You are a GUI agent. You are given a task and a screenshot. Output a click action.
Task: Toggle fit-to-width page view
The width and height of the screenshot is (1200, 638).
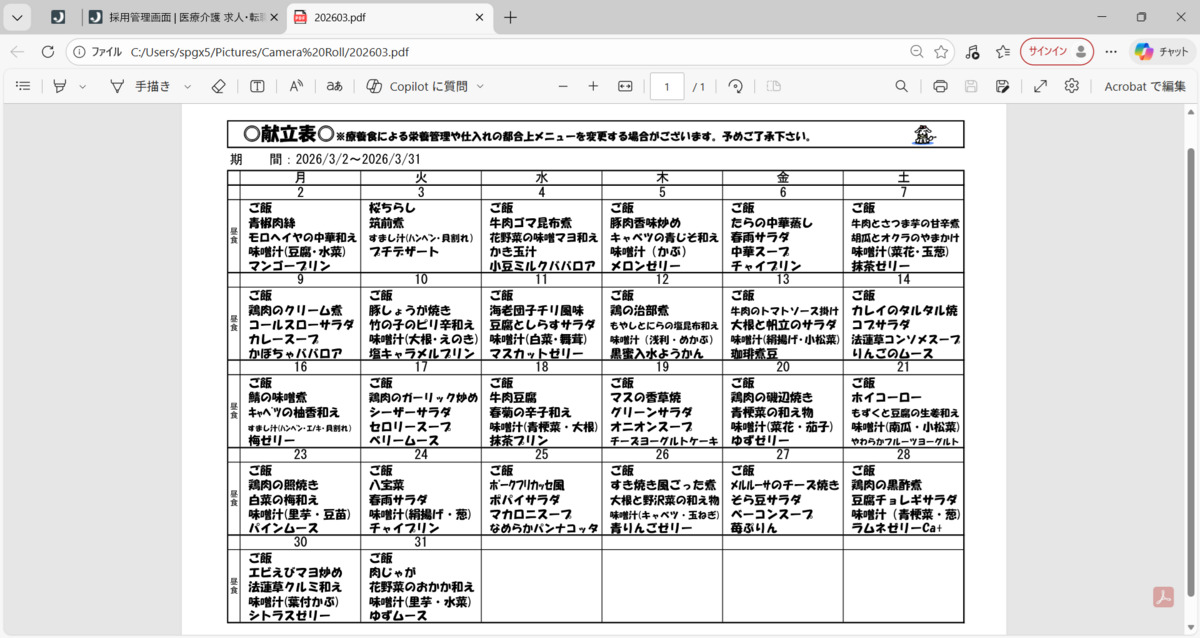[625, 87]
